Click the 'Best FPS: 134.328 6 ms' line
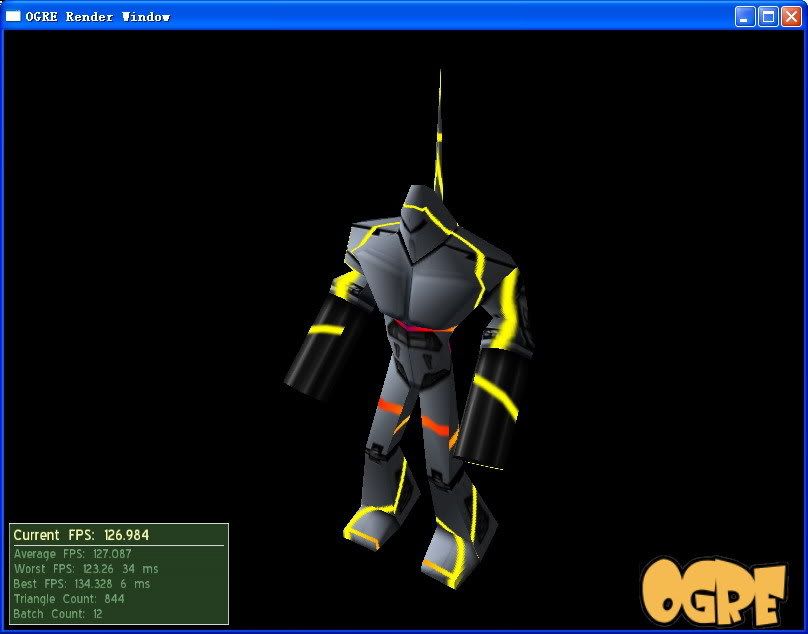Screen dimensions: 808x634 (82, 584)
